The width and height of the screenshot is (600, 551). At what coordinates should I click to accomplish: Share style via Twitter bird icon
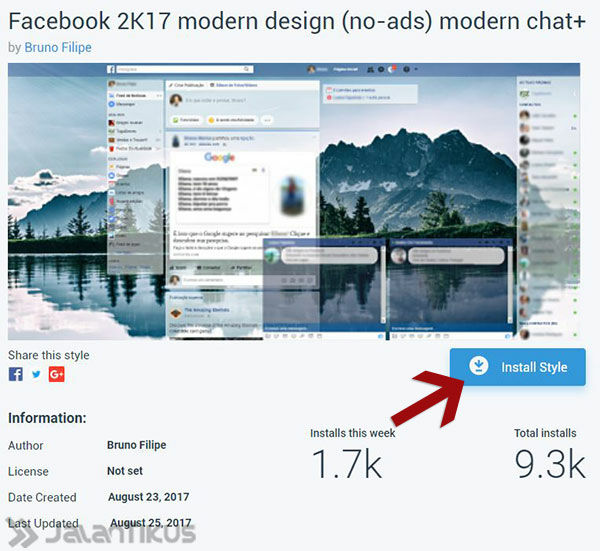(36, 374)
